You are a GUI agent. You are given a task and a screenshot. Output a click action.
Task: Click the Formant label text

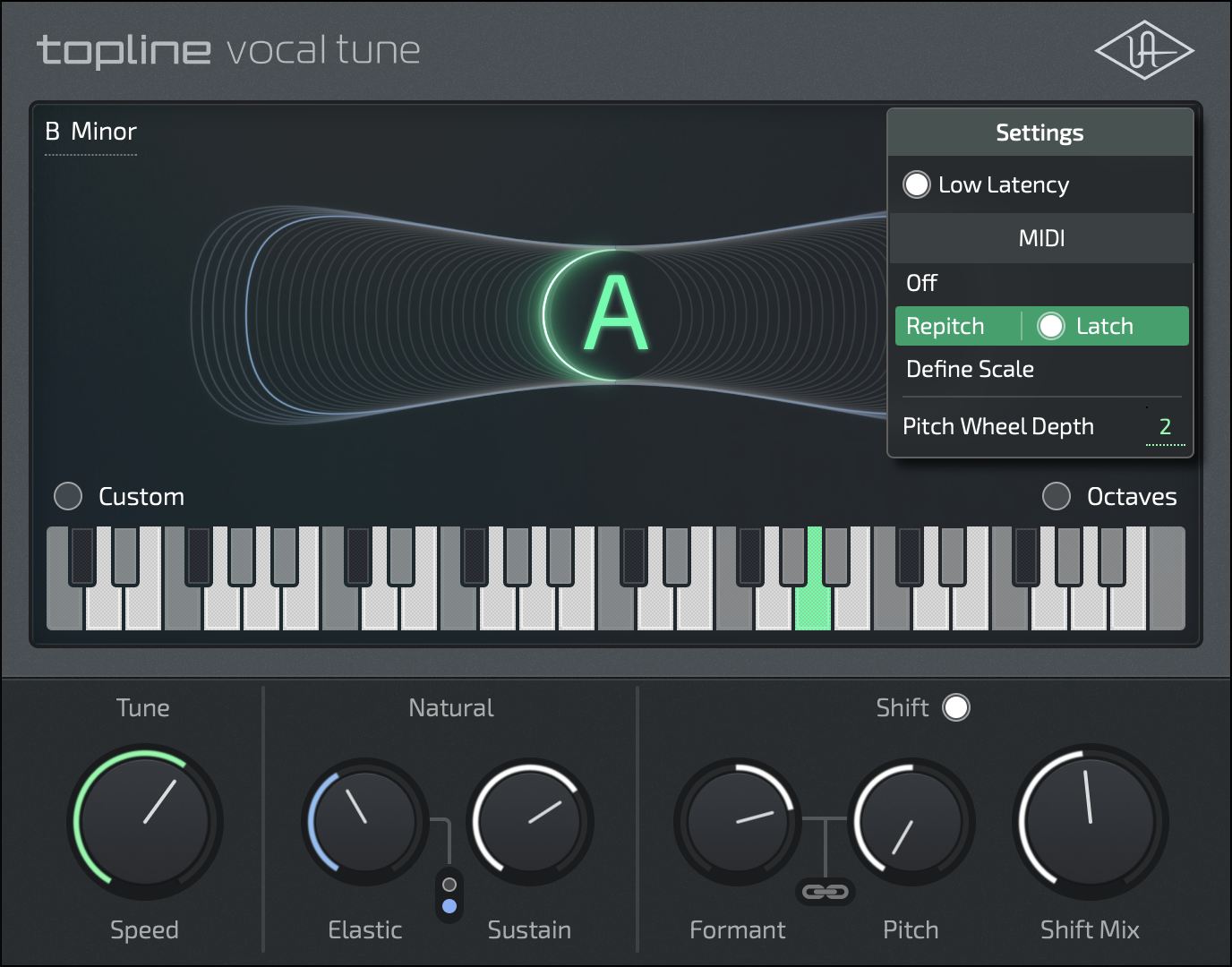pyautogui.click(x=738, y=929)
